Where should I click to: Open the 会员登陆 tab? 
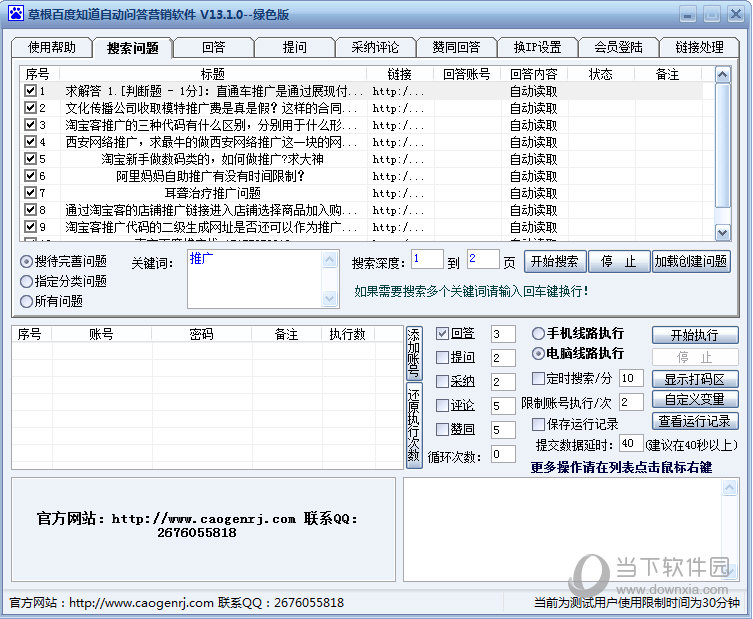coord(619,47)
